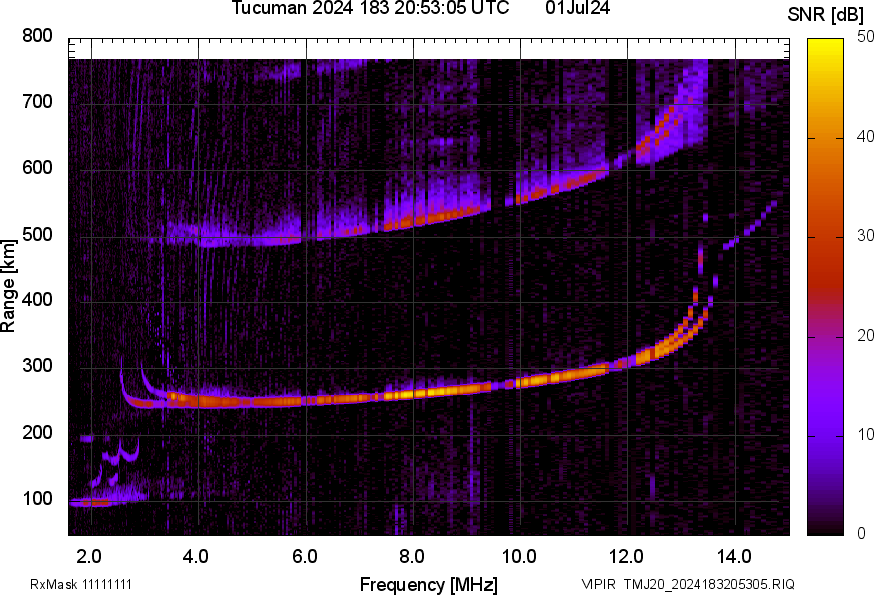
Task: Click range tick label '700'
Action: [x=37, y=101]
